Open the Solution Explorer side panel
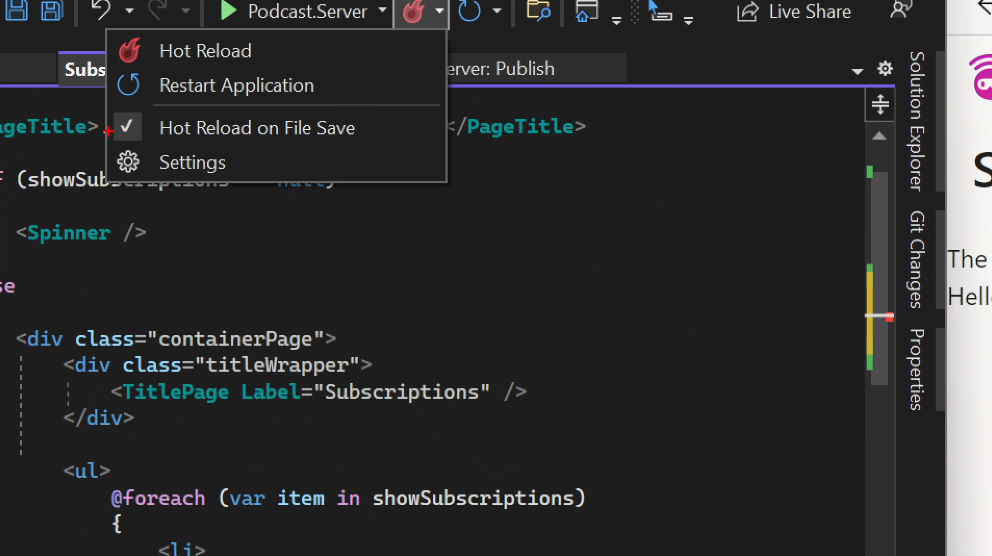Image resolution: width=992 pixels, height=556 pixels. tap(916, 120)
